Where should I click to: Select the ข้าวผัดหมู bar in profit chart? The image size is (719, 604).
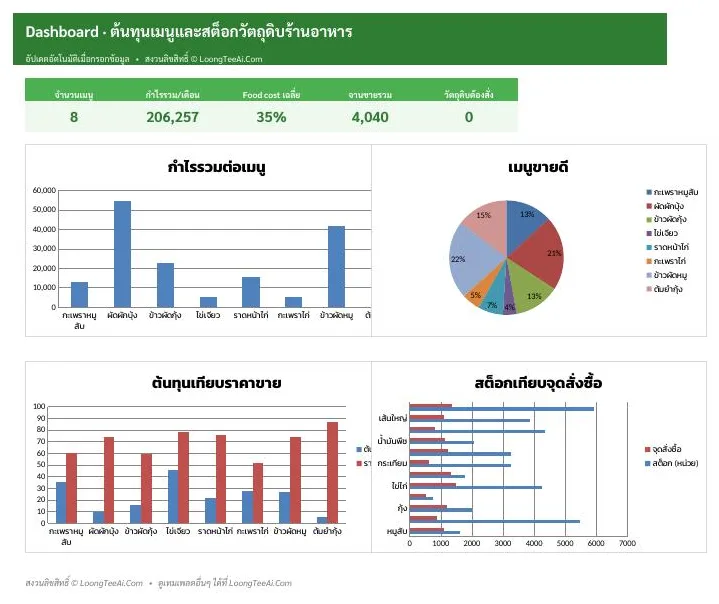tap(336, 266)
